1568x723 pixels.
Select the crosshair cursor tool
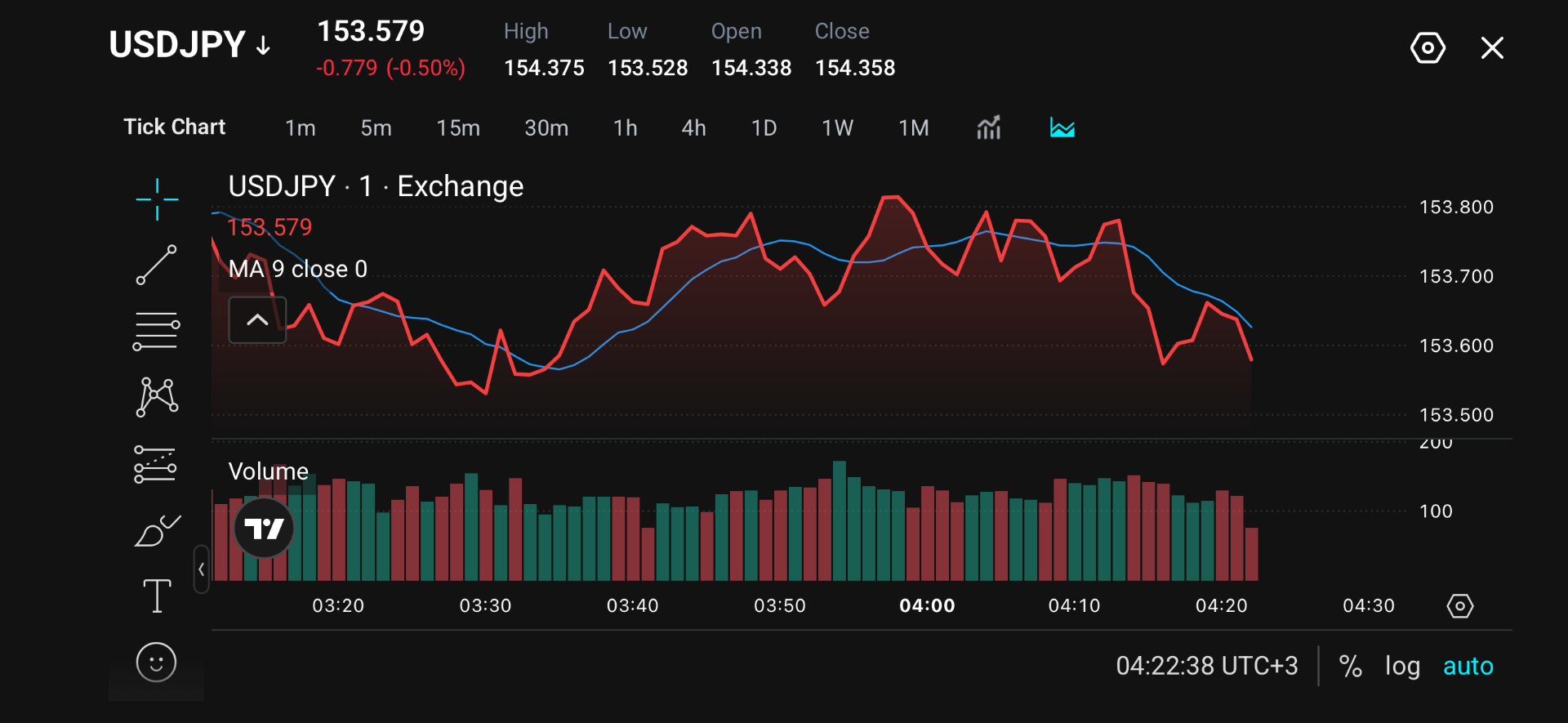(157, 199)
